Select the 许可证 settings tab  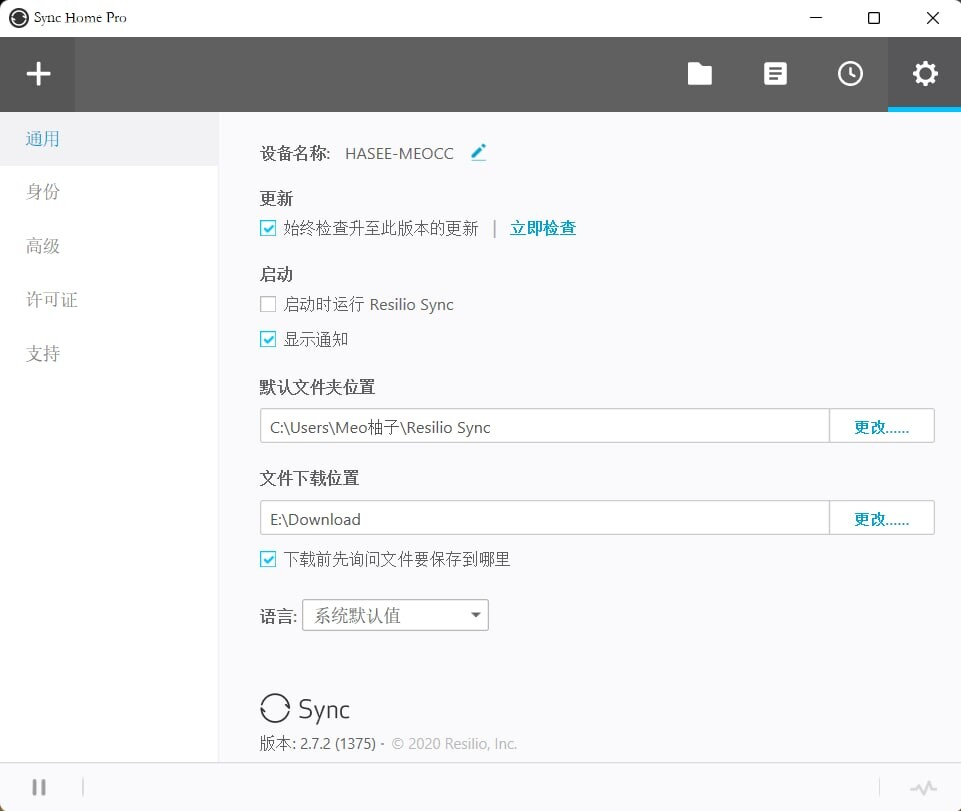[x=109, y=300]
